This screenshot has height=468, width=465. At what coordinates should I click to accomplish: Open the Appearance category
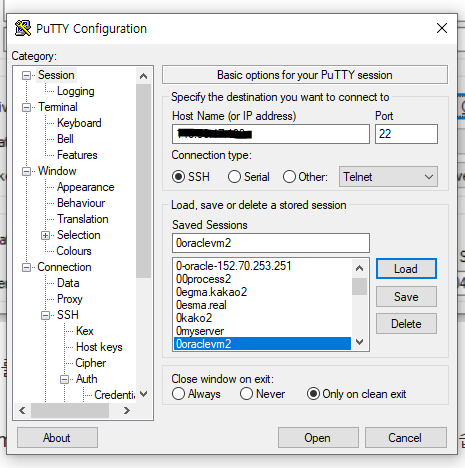coord(86,187)
